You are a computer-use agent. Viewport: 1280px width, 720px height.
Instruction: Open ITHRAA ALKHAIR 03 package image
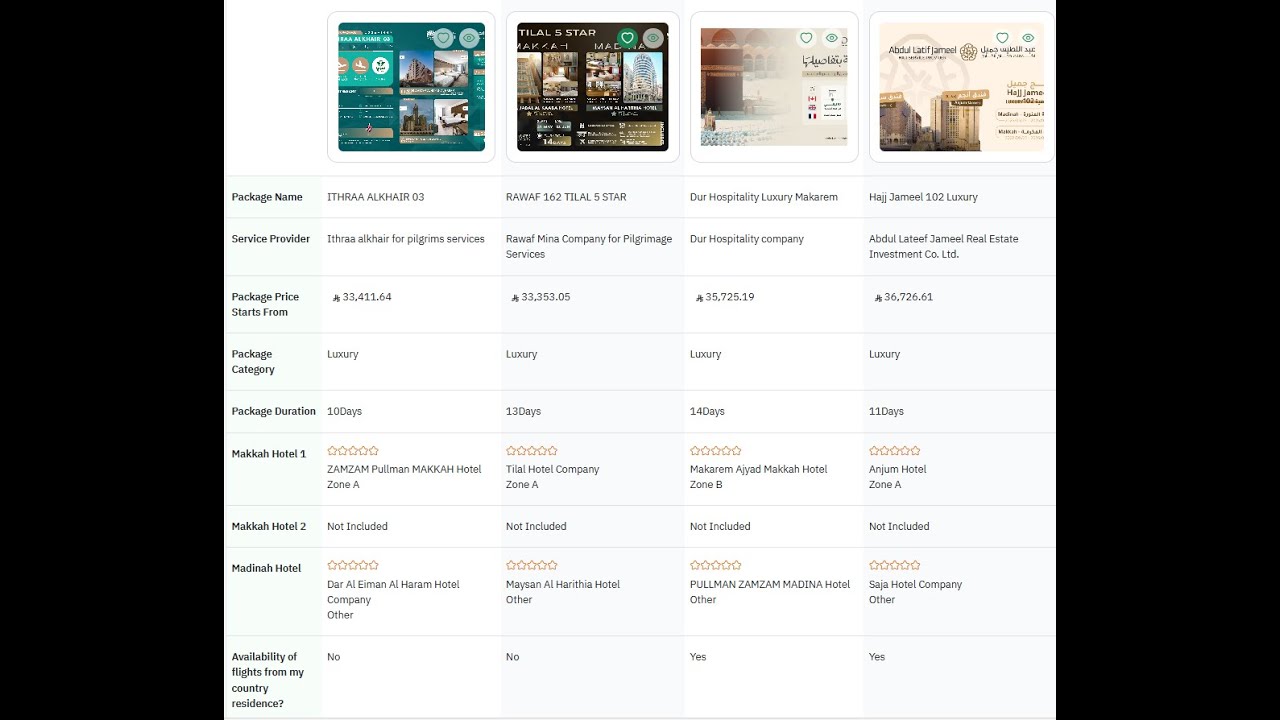coord(411,87)
